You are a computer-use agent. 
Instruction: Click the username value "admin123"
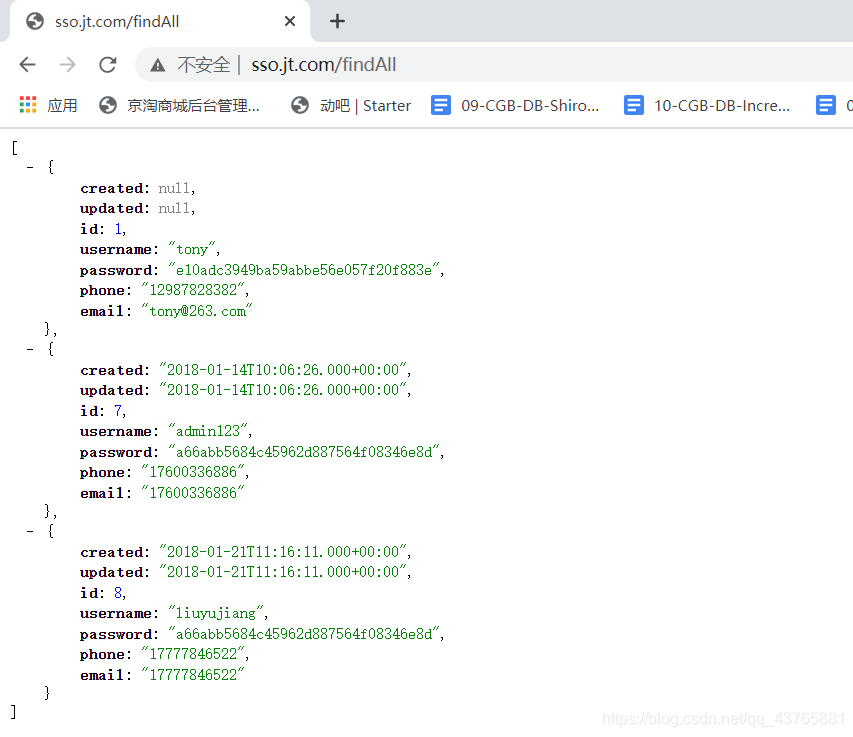coord(208,431)
